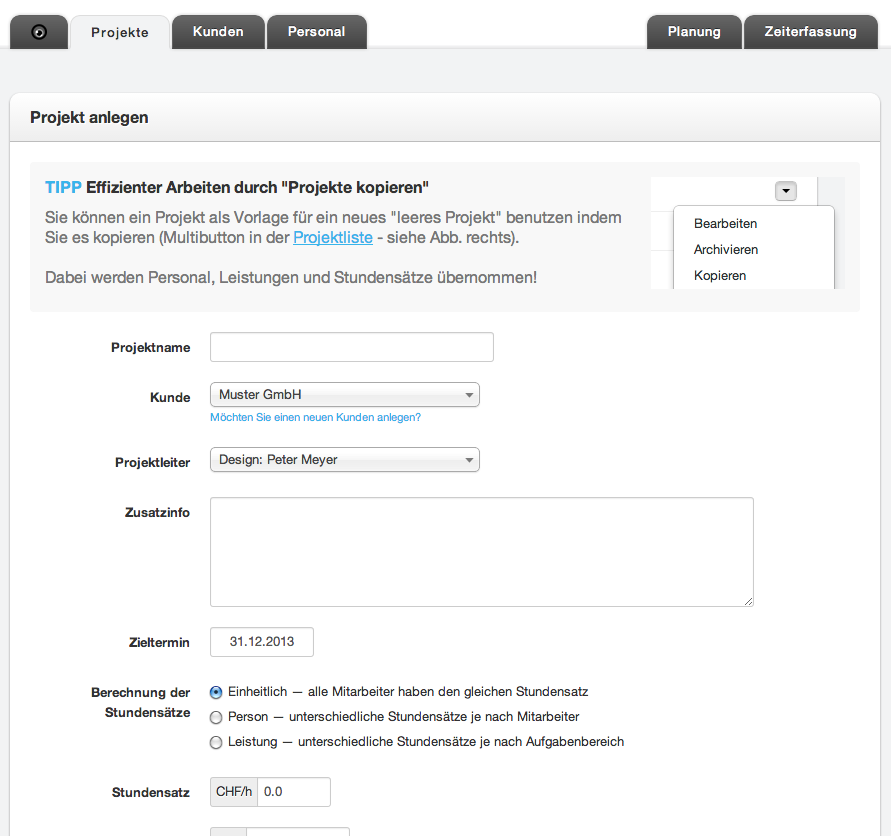Click the CHF/h unit label
The image size is (891, 836).
(x=234, y=792)
